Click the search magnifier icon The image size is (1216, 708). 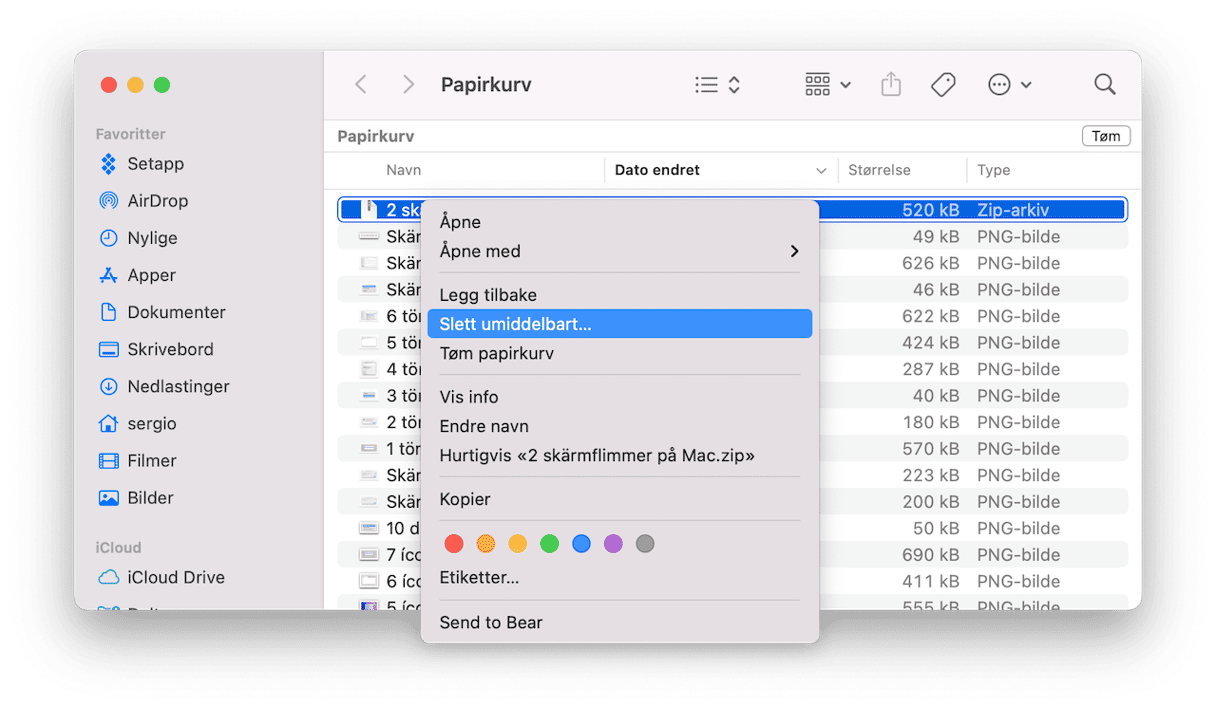(x=1104, y=85)
